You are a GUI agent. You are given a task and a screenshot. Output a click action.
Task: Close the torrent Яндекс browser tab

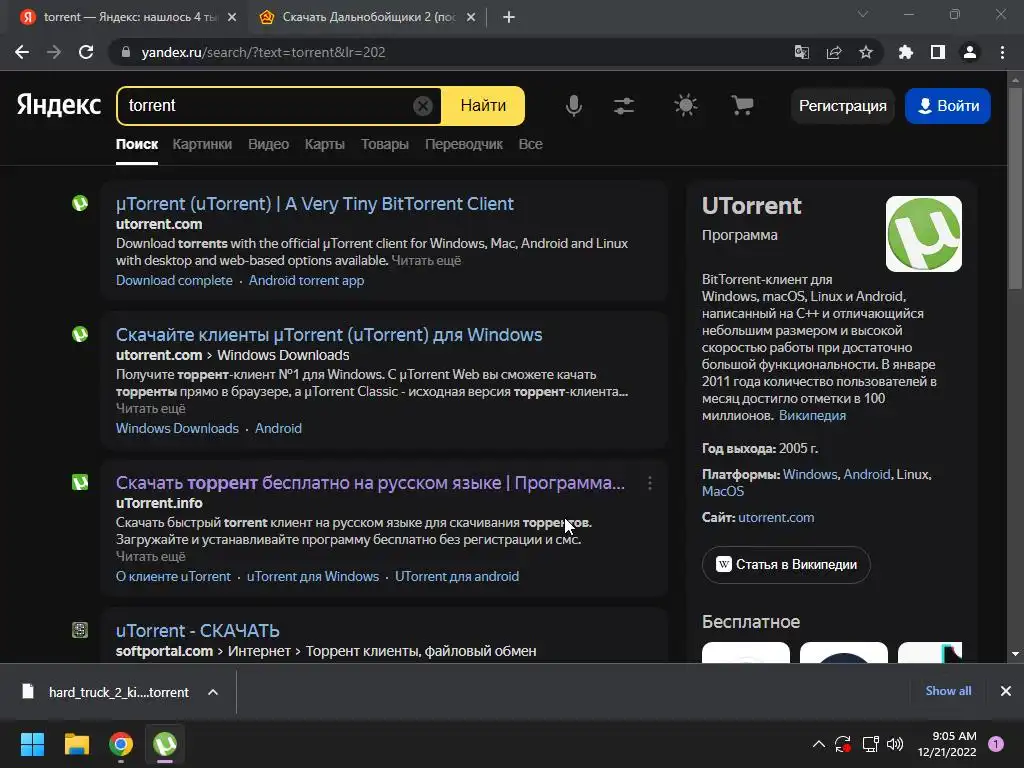pos(232,17)
